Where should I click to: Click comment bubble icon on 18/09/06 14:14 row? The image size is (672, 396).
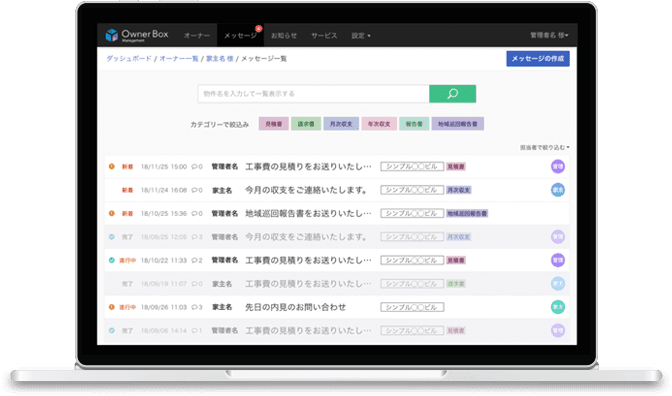[x=195, y=330]
